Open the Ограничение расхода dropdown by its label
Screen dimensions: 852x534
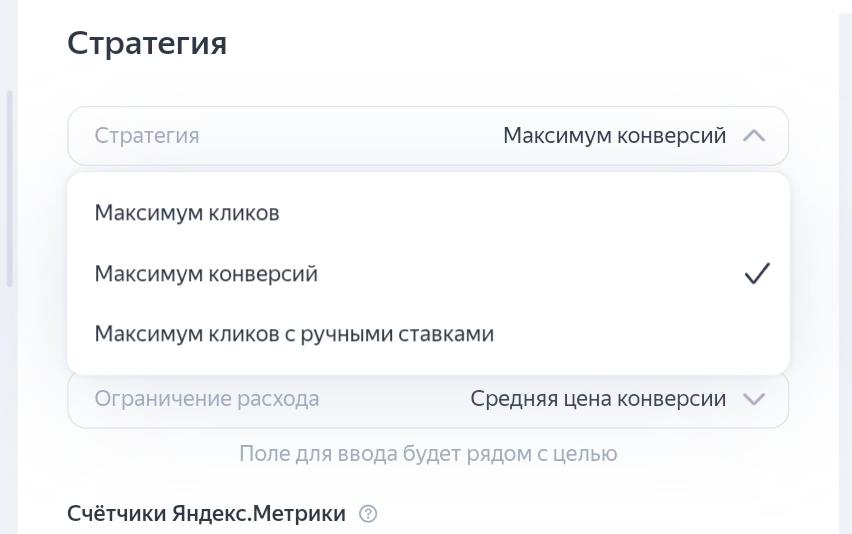tap(206, 399)
